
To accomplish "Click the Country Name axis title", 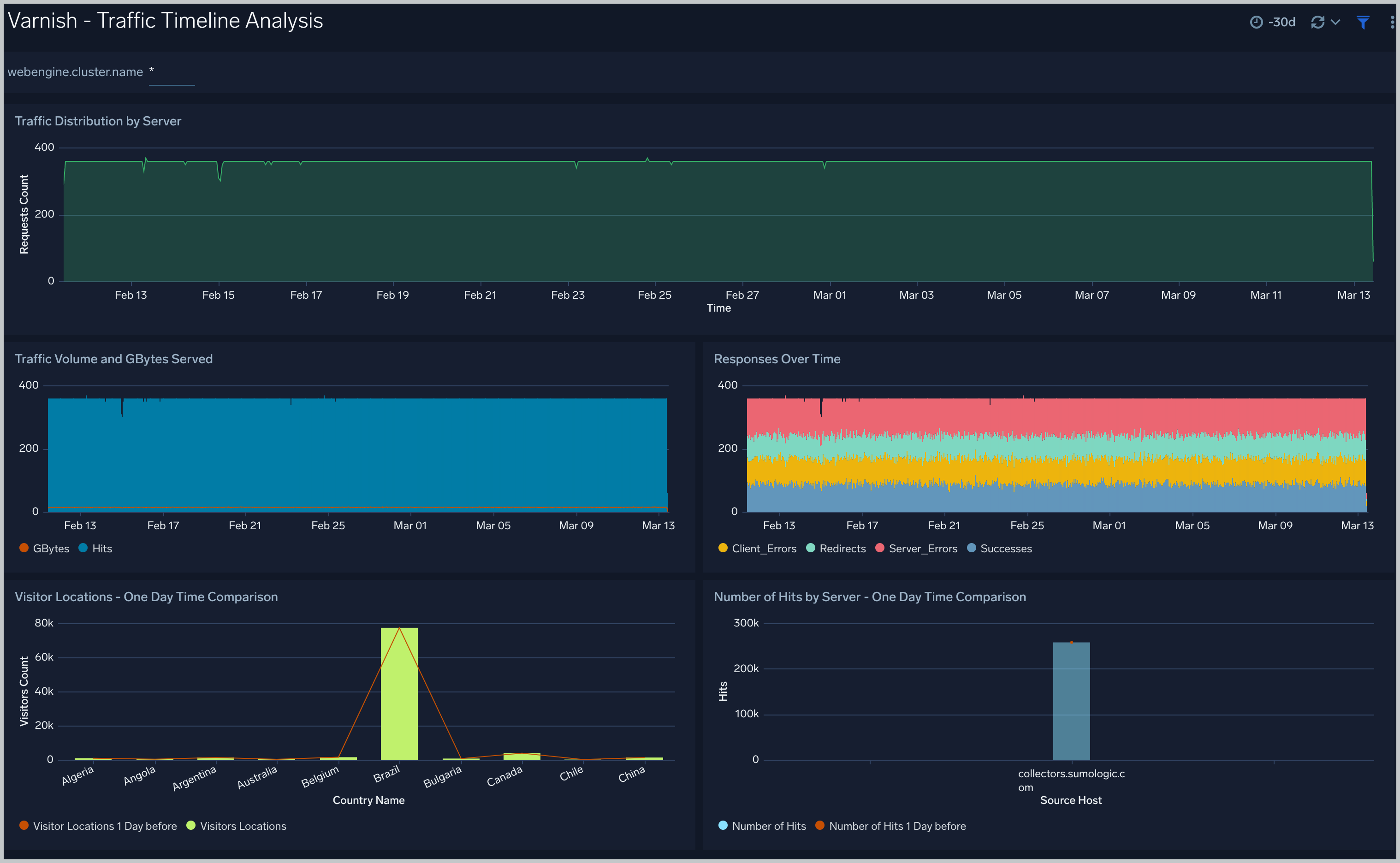I will pos(369,800).
